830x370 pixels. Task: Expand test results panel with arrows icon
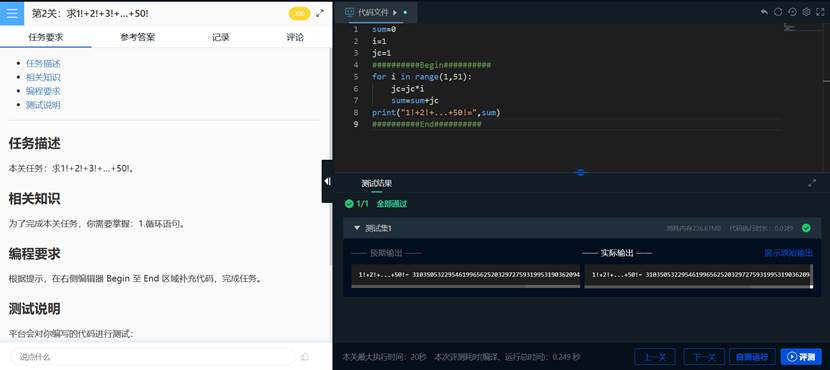pos(812,183)
